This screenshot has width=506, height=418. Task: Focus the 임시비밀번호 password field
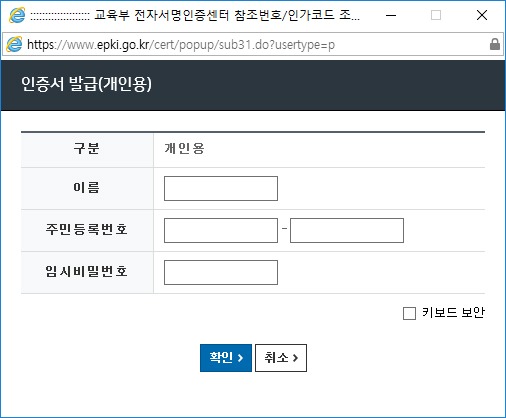coord(221,272)
